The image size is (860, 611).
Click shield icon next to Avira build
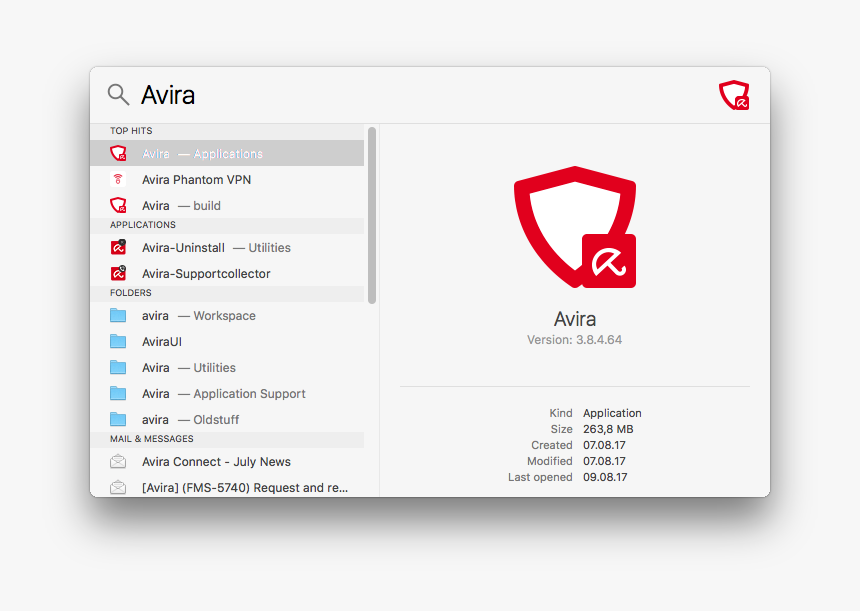tap(118, 206)
